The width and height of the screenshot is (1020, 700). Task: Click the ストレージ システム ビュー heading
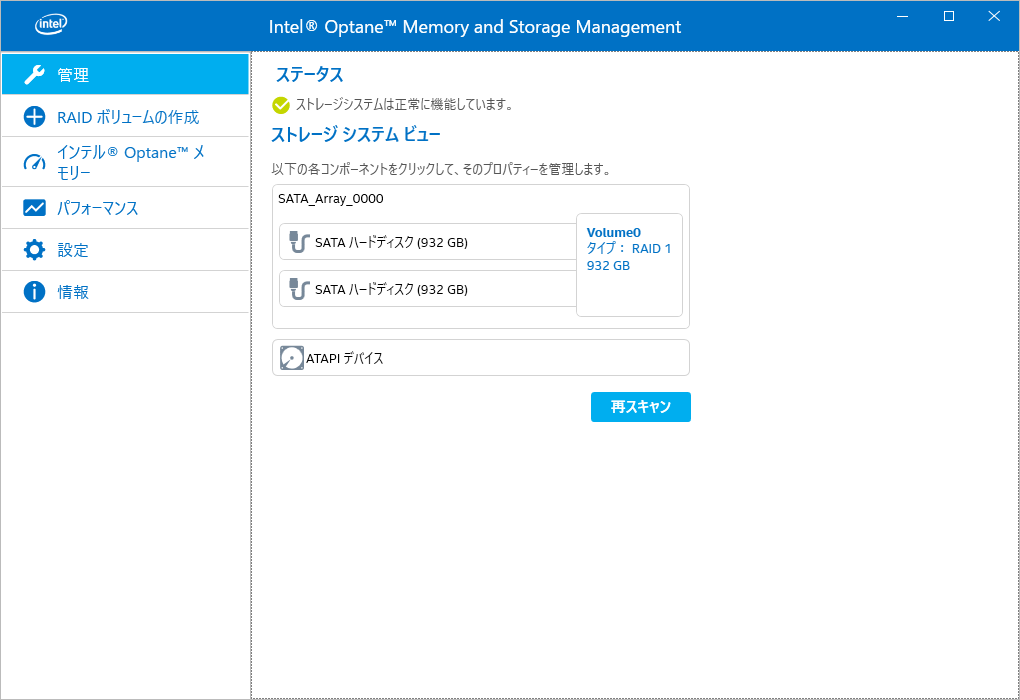pyautogui.click(x=356, y=135)
